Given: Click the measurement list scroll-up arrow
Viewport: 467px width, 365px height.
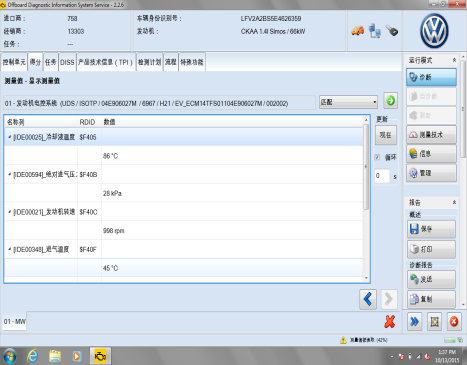Looking at the screenshot, I should [366, 119].
